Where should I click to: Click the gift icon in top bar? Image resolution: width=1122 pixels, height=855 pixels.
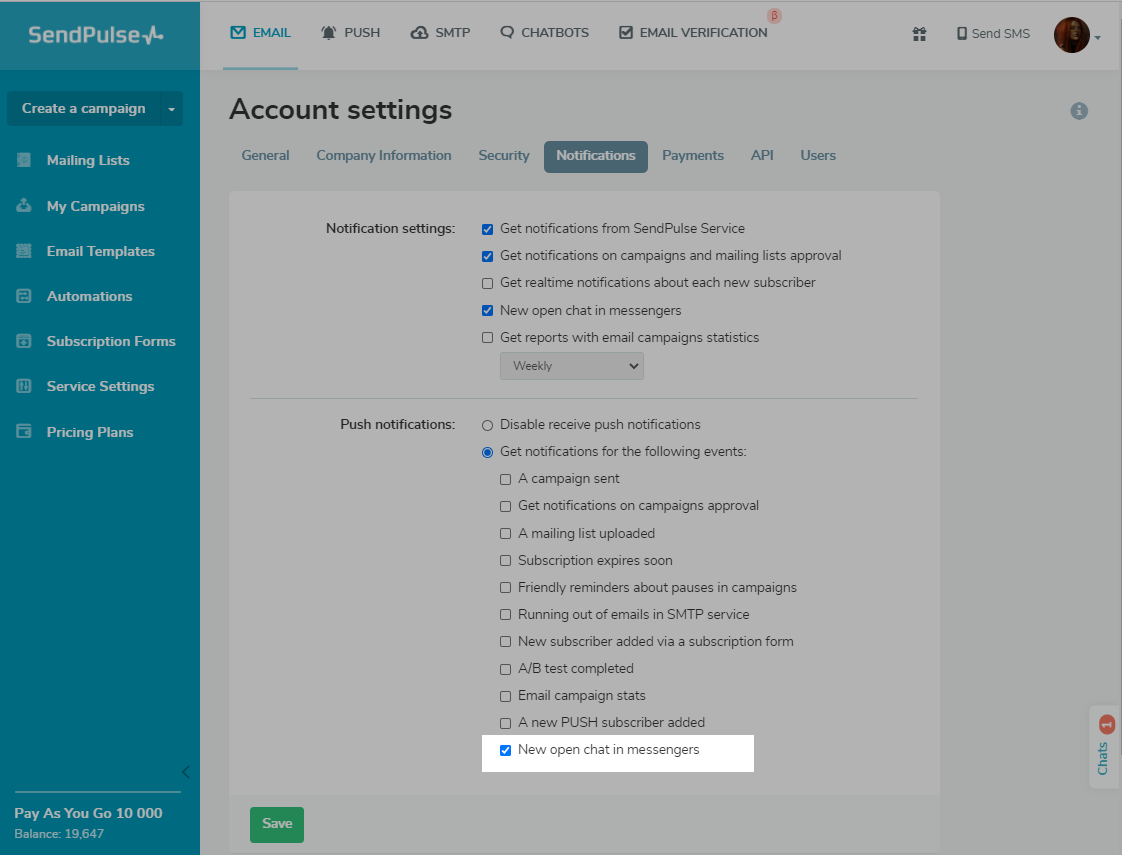(919, 34)
